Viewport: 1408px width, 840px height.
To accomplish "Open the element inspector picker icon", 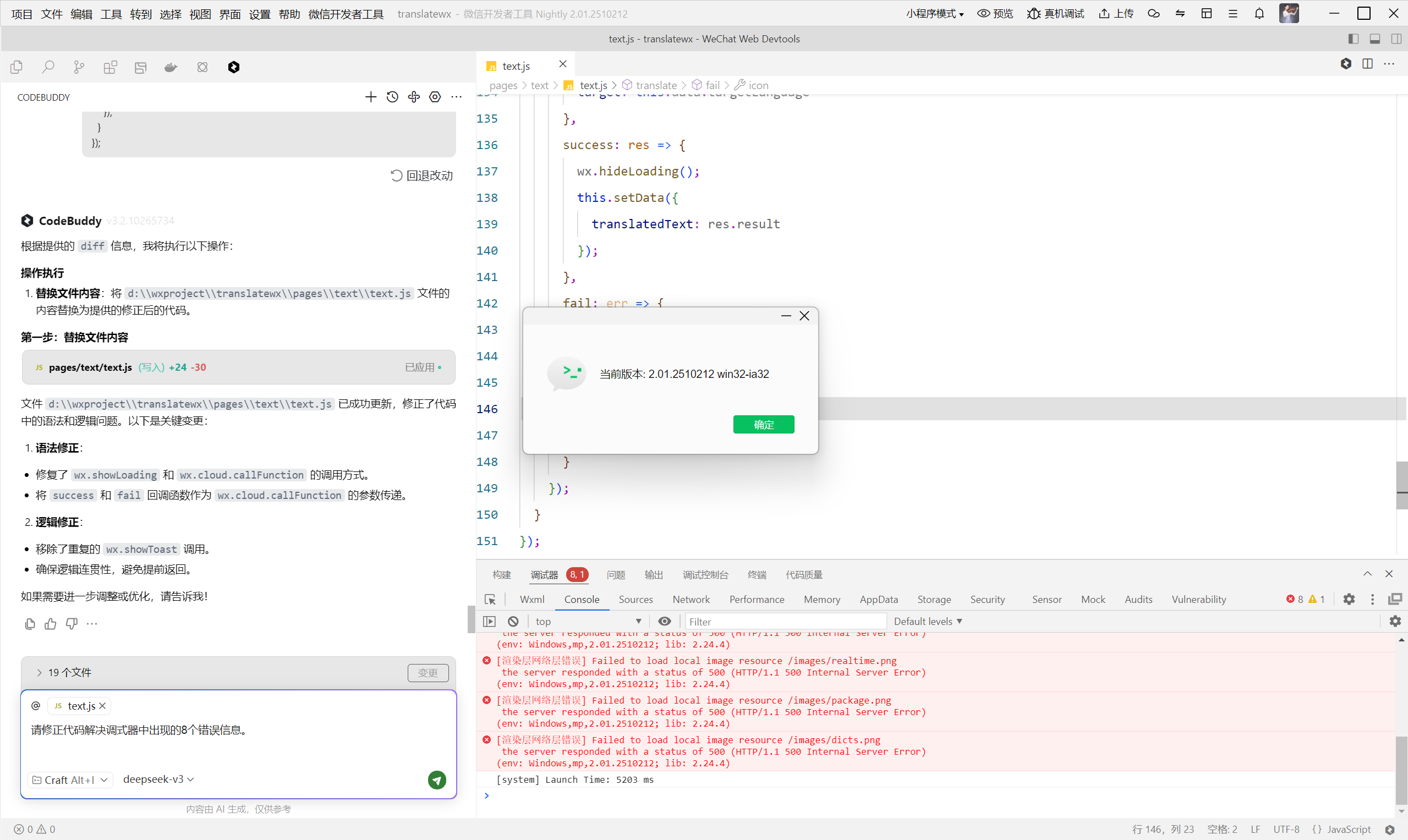I will (490, 599).
